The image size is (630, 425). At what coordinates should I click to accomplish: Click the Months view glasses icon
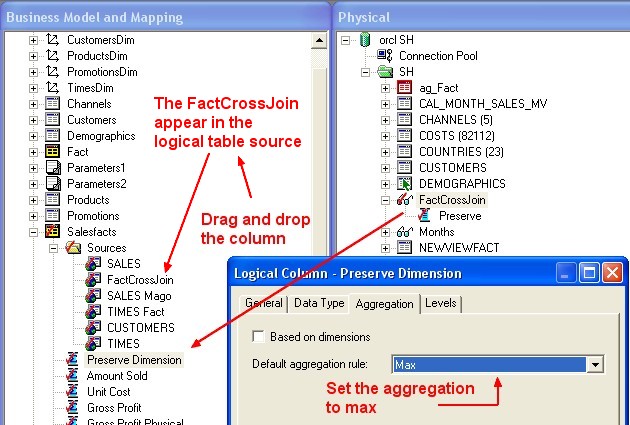405,232
